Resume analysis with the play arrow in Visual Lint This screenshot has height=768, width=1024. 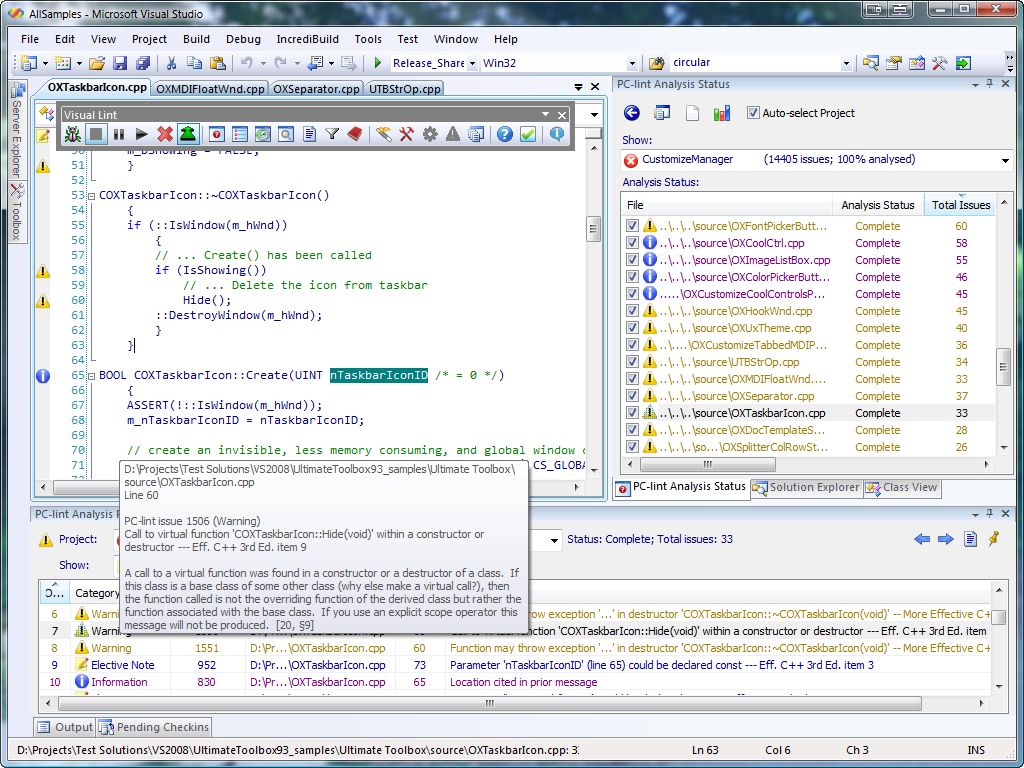pos(141,135)
